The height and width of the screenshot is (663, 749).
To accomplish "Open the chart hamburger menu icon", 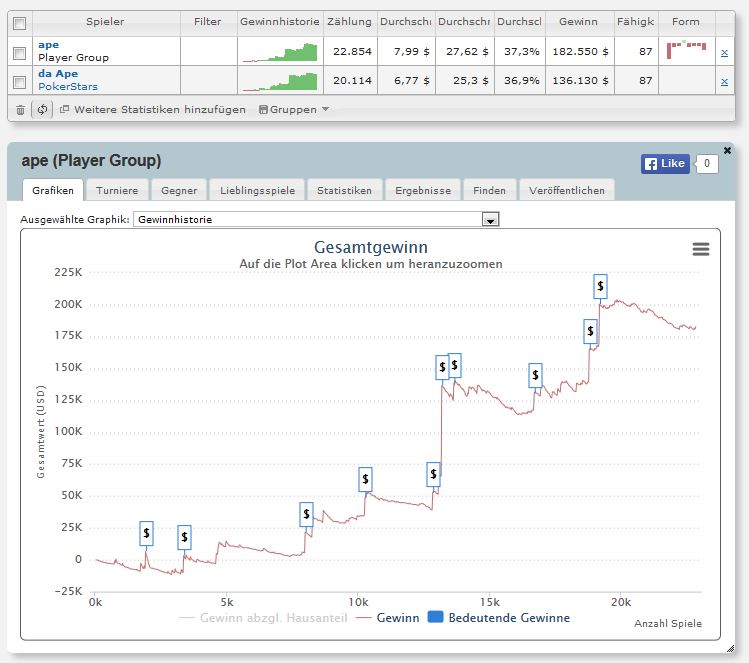I will tap(701, 249).
